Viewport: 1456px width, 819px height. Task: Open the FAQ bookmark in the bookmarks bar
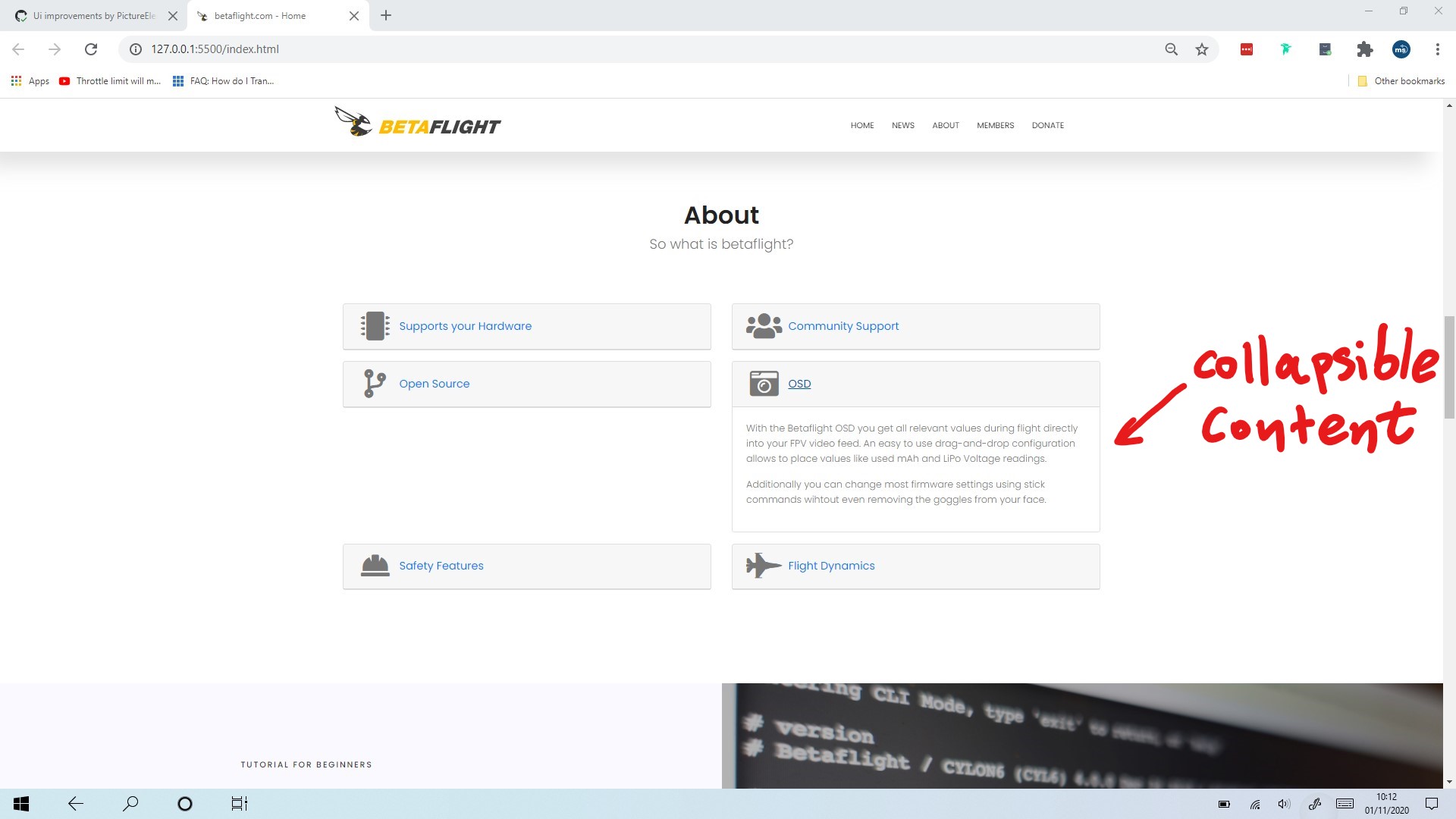coord(224,80)
